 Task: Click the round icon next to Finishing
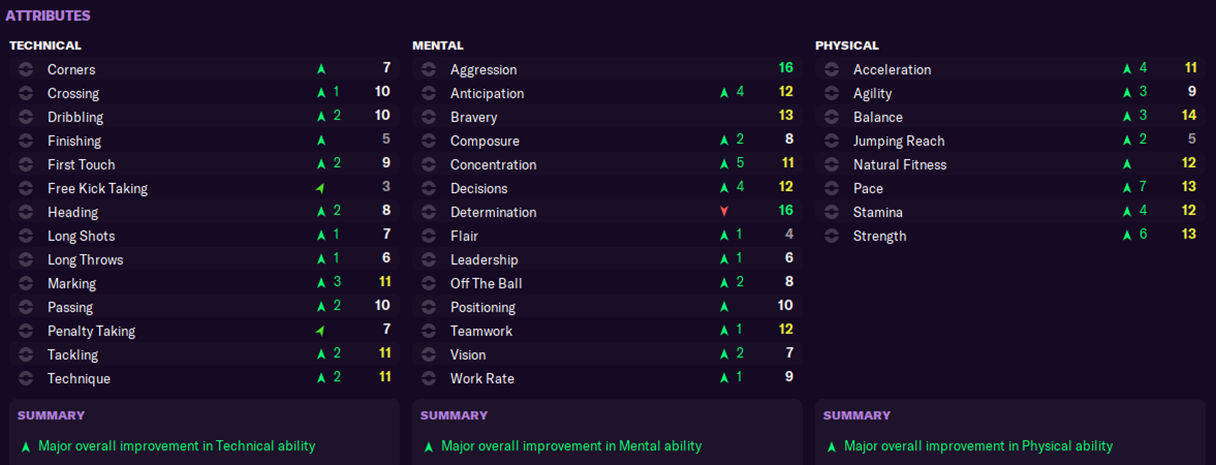pos(26,141)
